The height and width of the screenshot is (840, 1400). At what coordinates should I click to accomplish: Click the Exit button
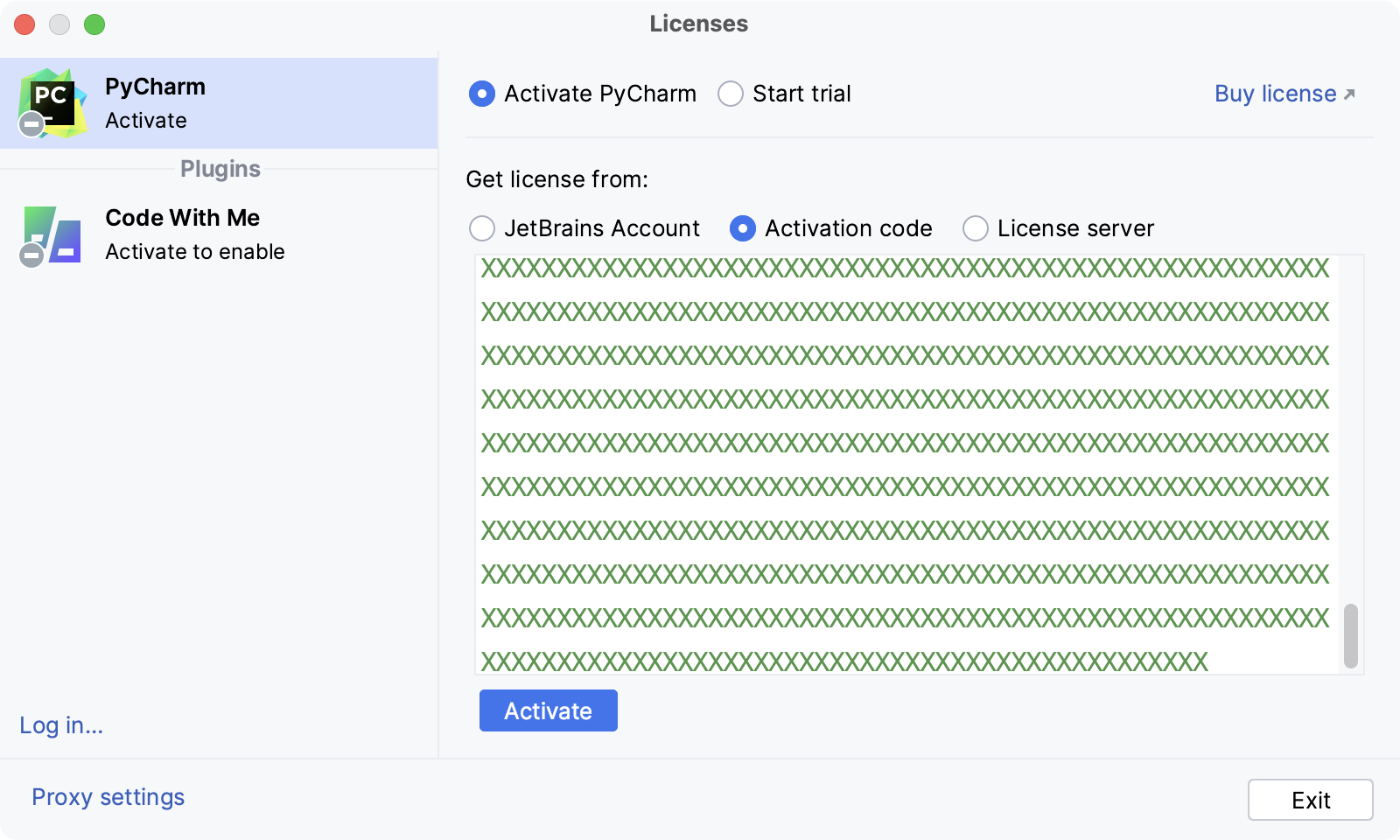1310,799
